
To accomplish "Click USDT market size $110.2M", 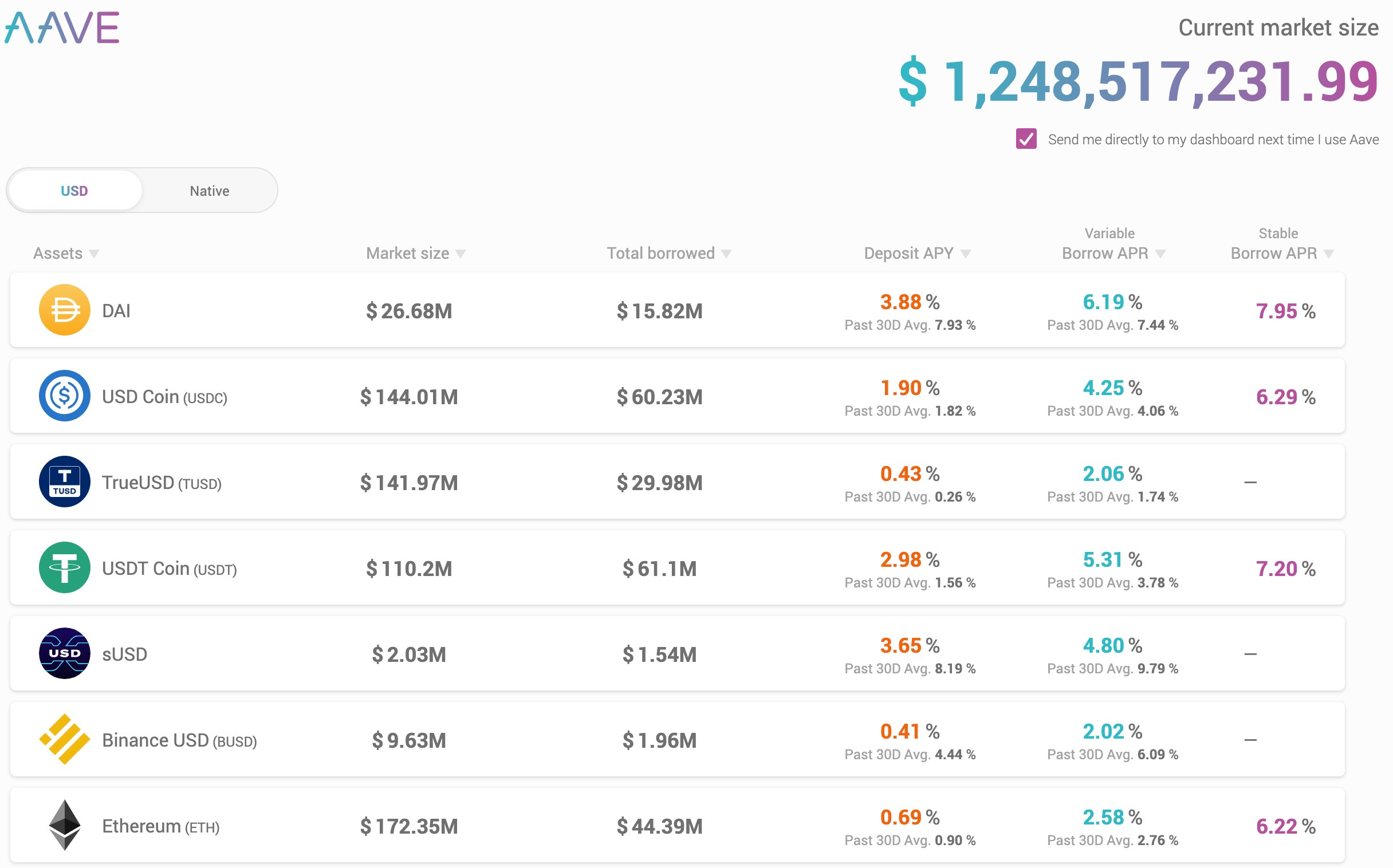I will tap(409, 569).
